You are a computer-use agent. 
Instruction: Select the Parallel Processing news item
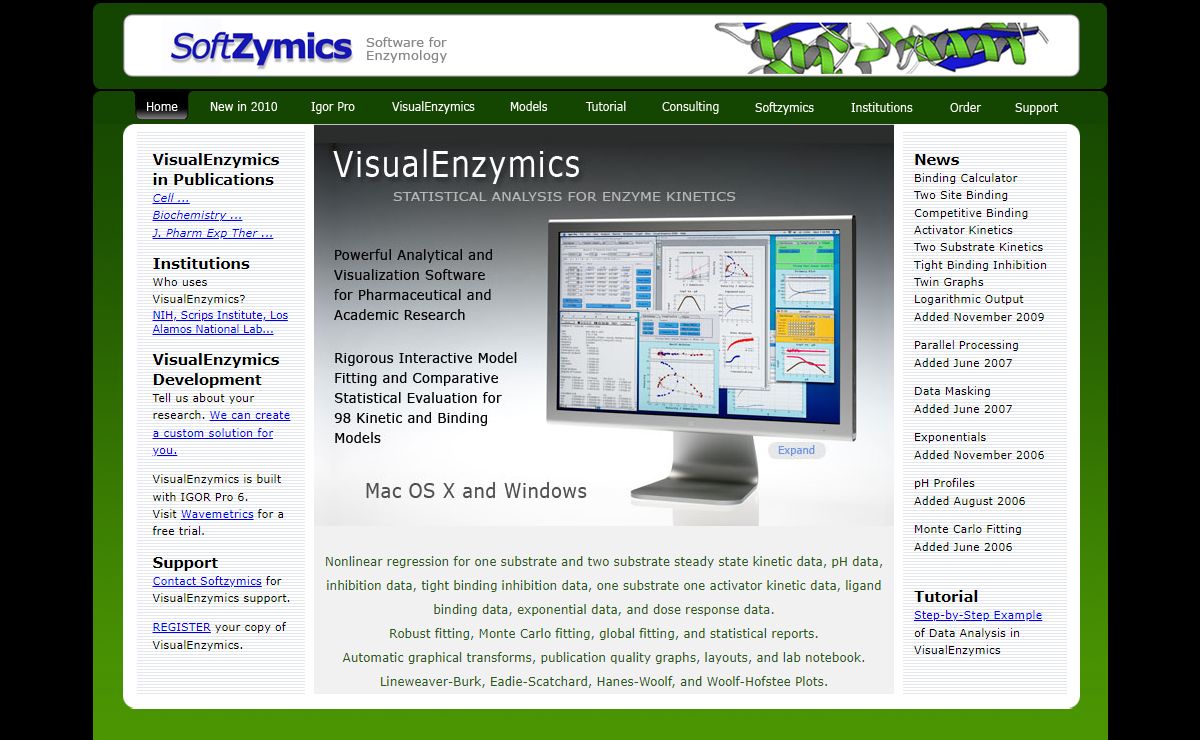pos(966,345)
